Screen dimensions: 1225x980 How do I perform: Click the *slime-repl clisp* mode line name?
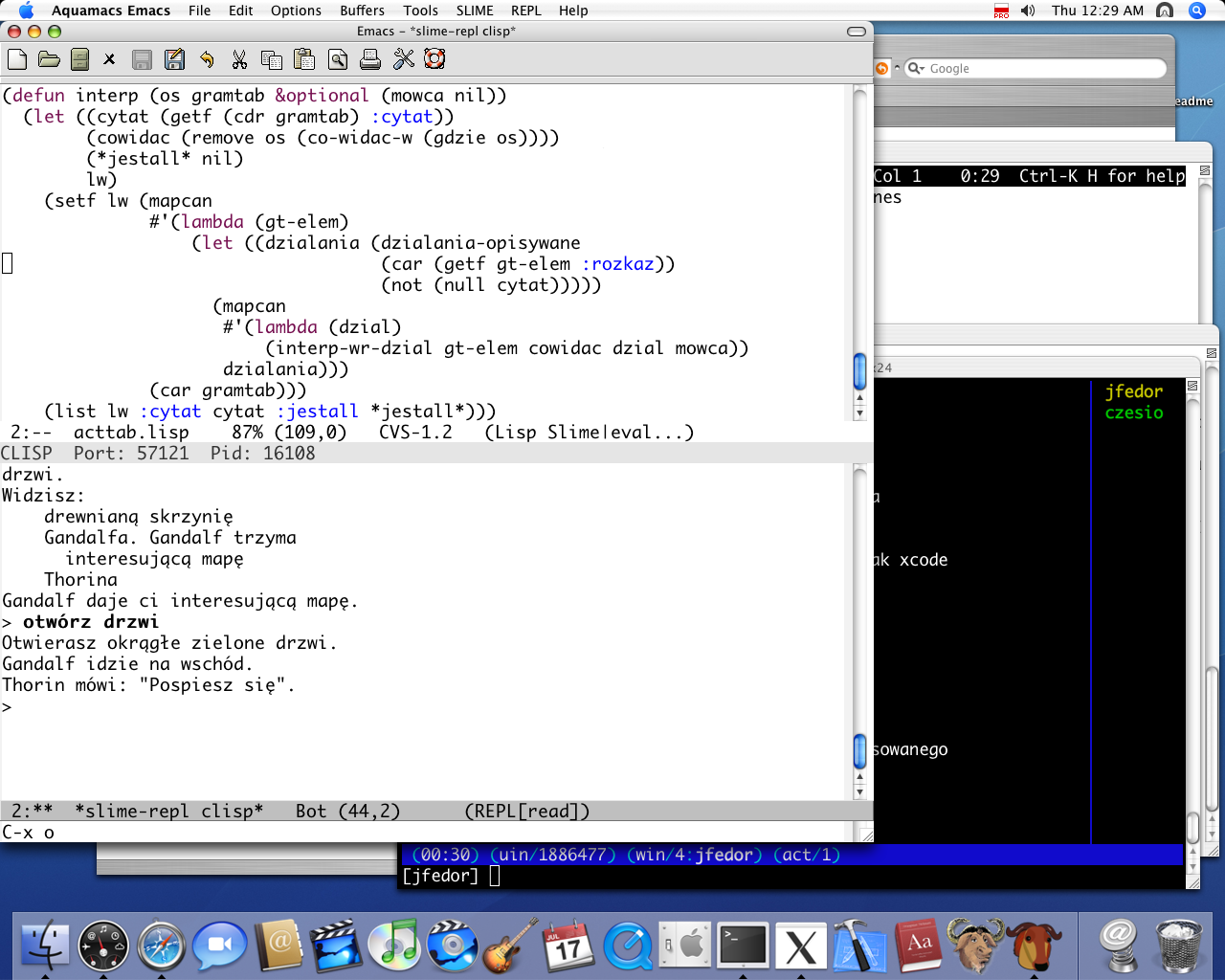point(168,812)
